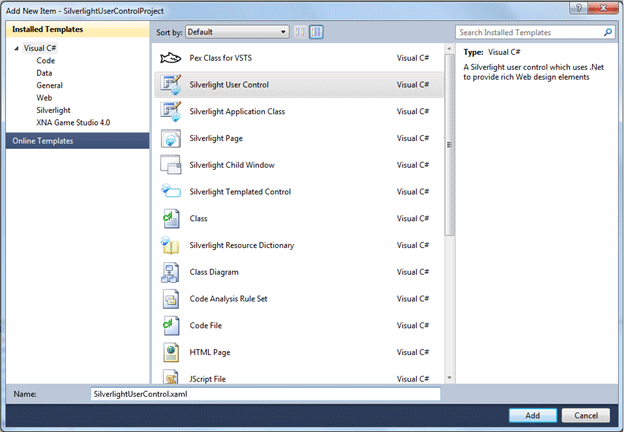The height and width of the screenshot is (432, 624).
Task: Select the General category
Action: tap(49, 85)
